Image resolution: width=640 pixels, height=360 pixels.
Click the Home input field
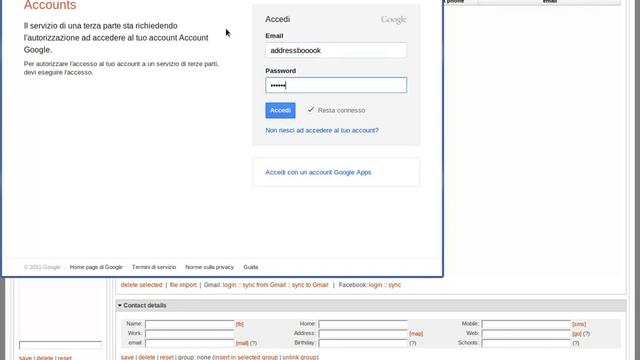(363, 324)
